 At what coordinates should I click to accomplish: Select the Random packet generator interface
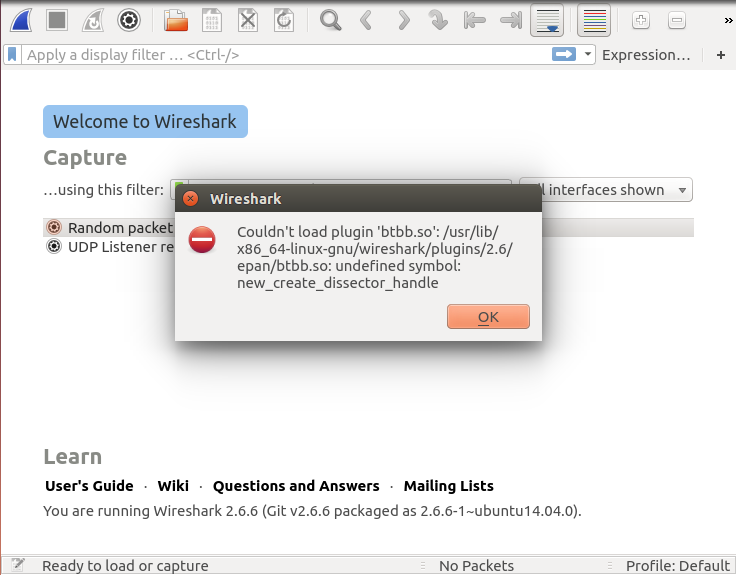click(x=110, y=228)
